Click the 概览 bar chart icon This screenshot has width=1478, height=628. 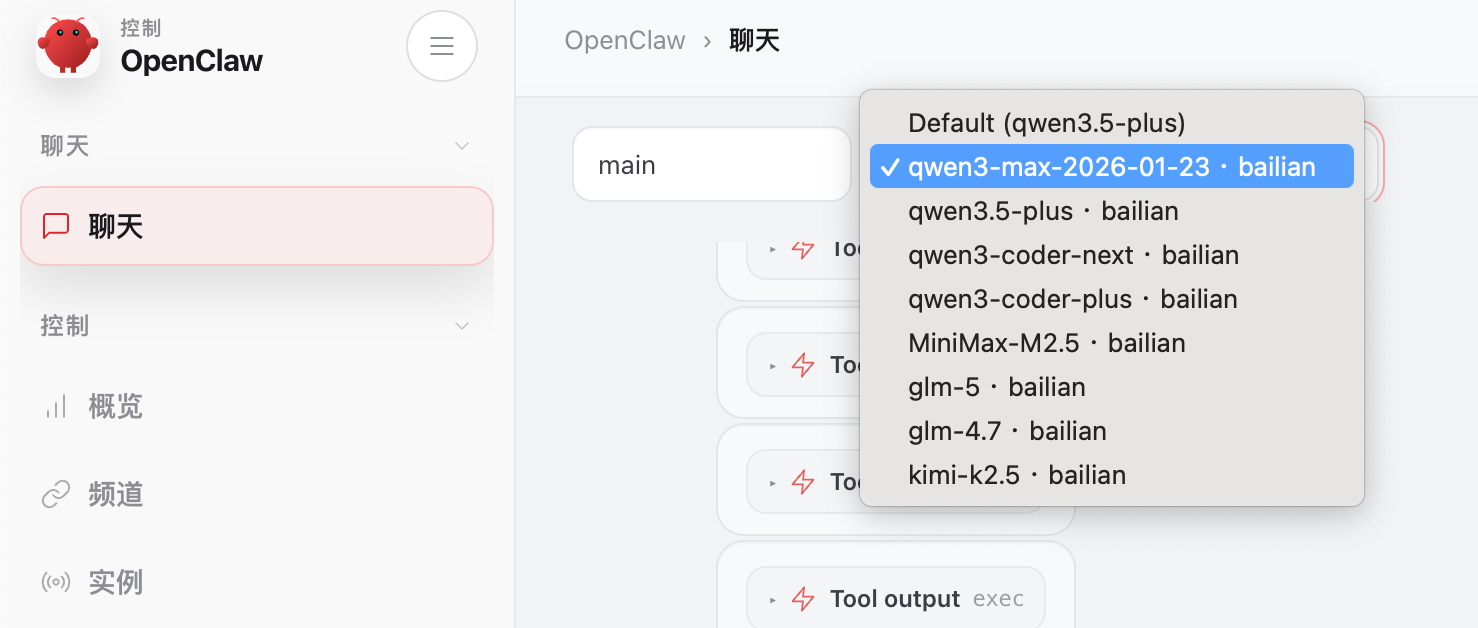click(56, 407)
